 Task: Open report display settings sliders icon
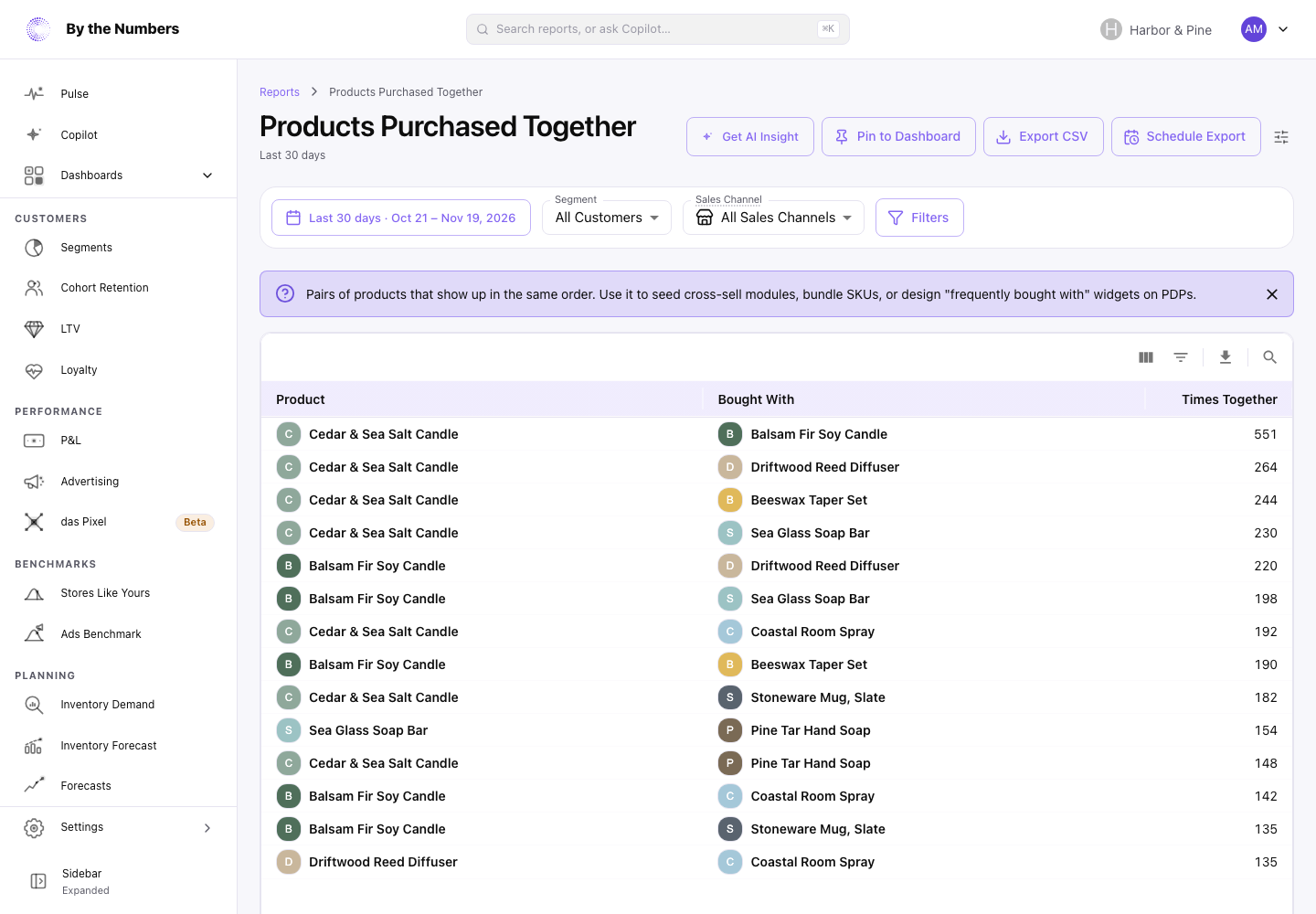pos(1281,137)
